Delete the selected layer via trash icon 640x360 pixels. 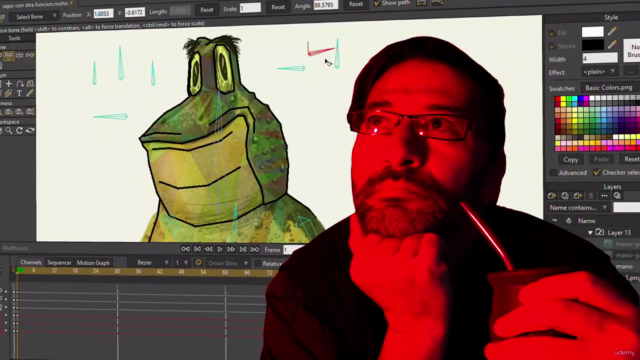(x=591, y=196)
